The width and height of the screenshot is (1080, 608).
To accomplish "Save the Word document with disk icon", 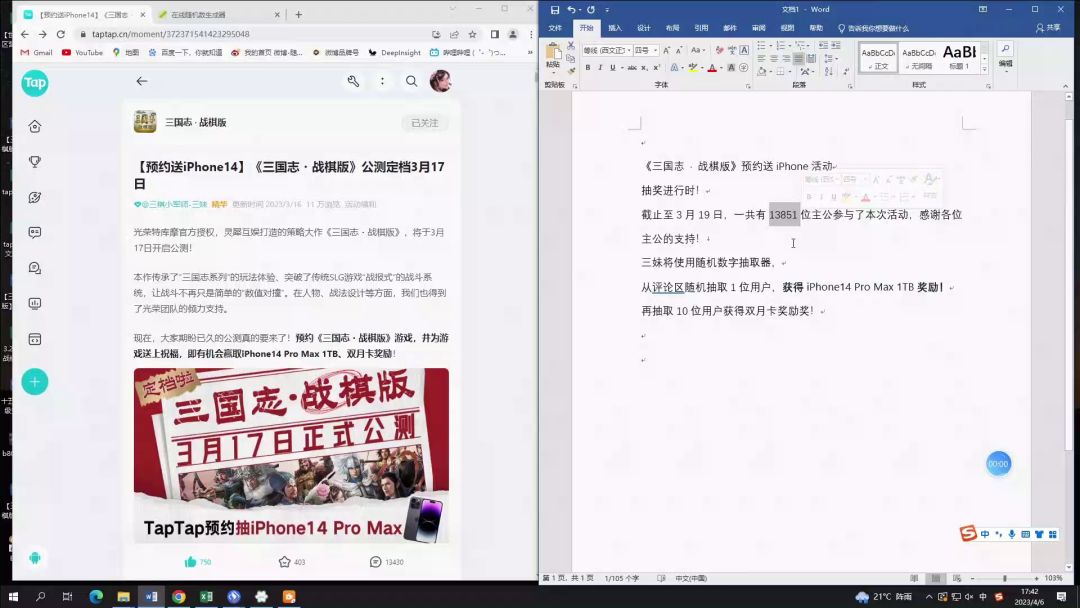I will coord(555,10).
